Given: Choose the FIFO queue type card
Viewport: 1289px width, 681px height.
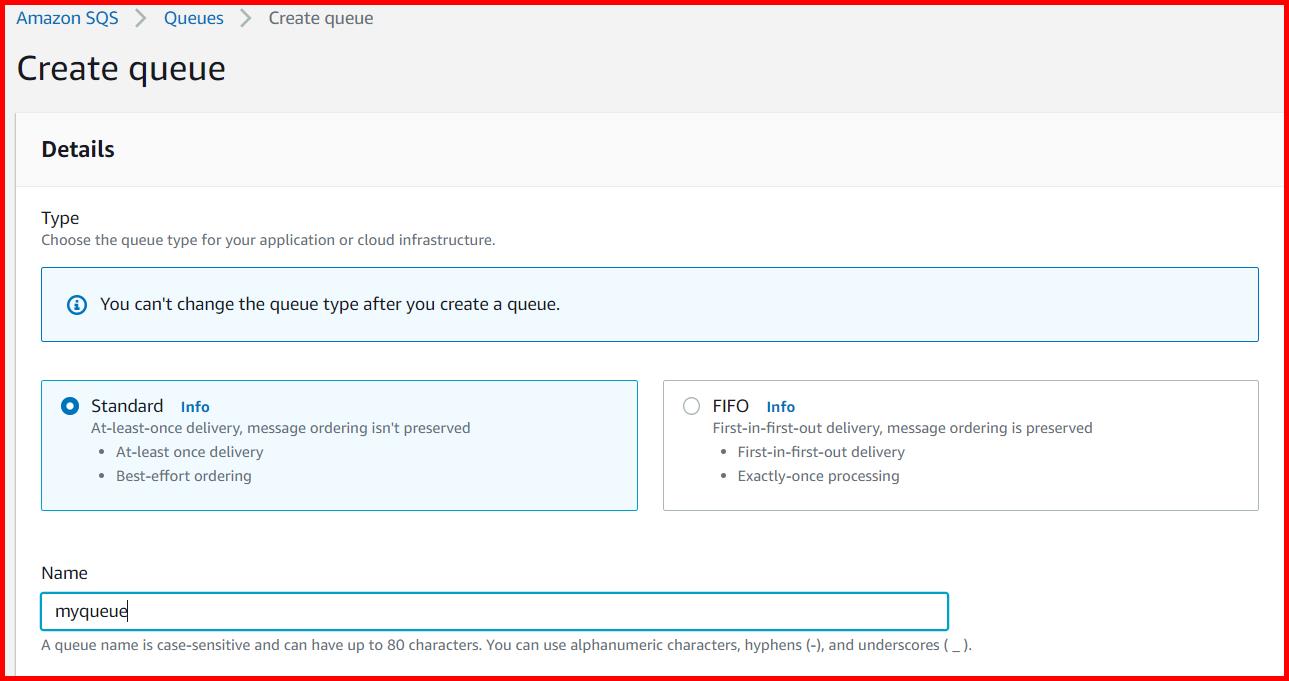Looking at the screenshot, I should pyautogui.click(x=960, y=445).
